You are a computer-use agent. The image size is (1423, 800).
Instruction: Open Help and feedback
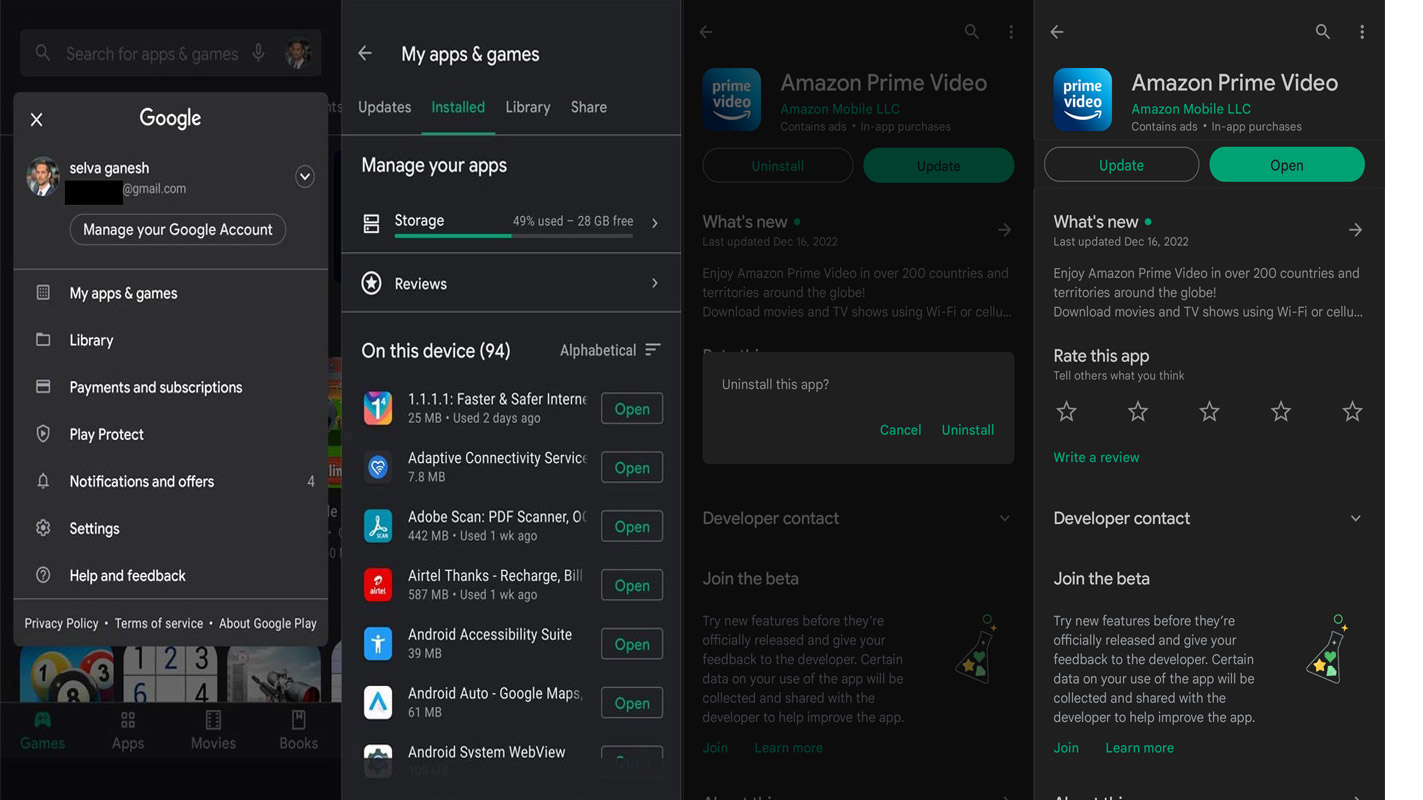coord(171,575)
